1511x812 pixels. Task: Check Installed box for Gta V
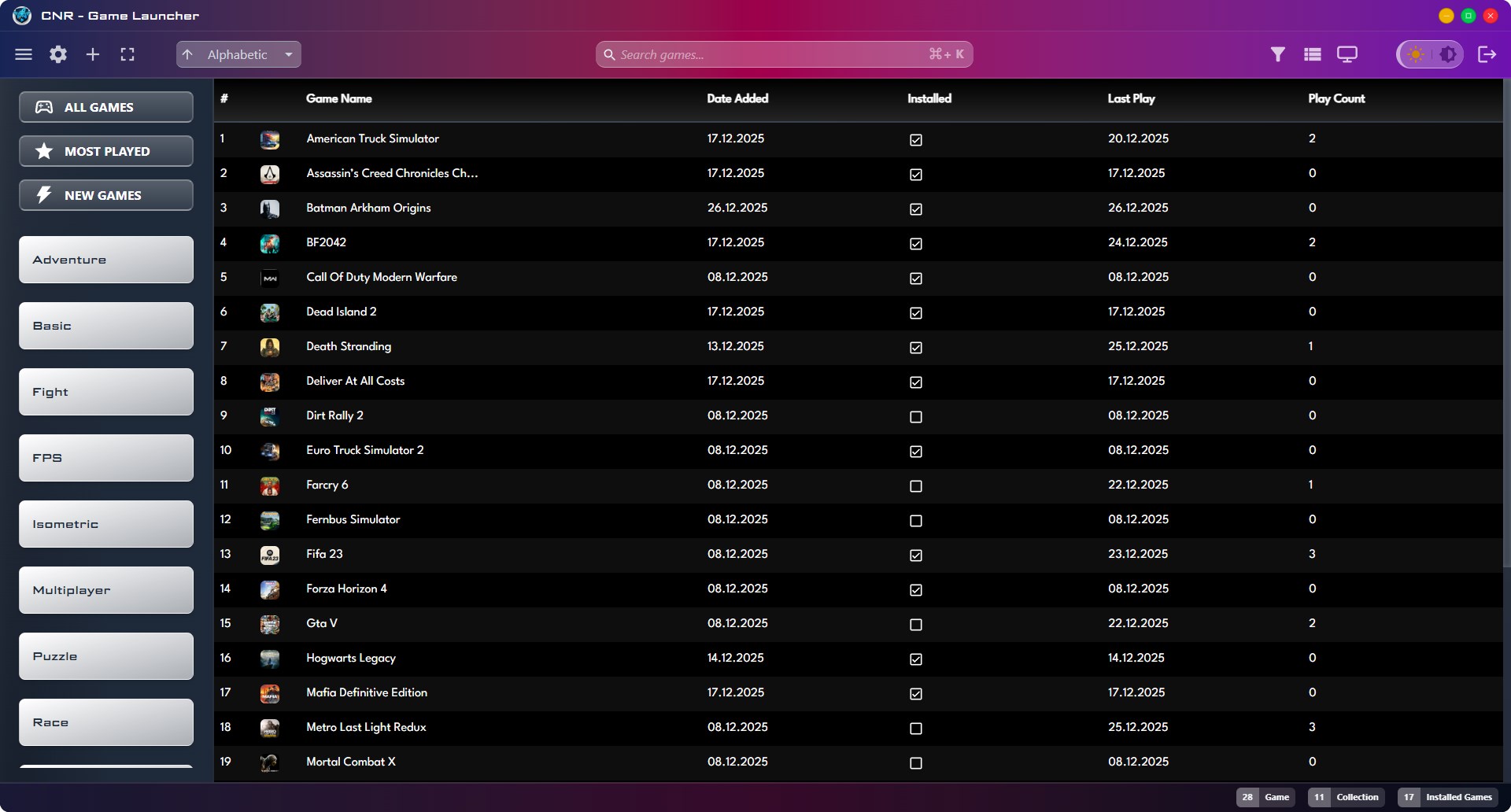(x=916, y=625)
